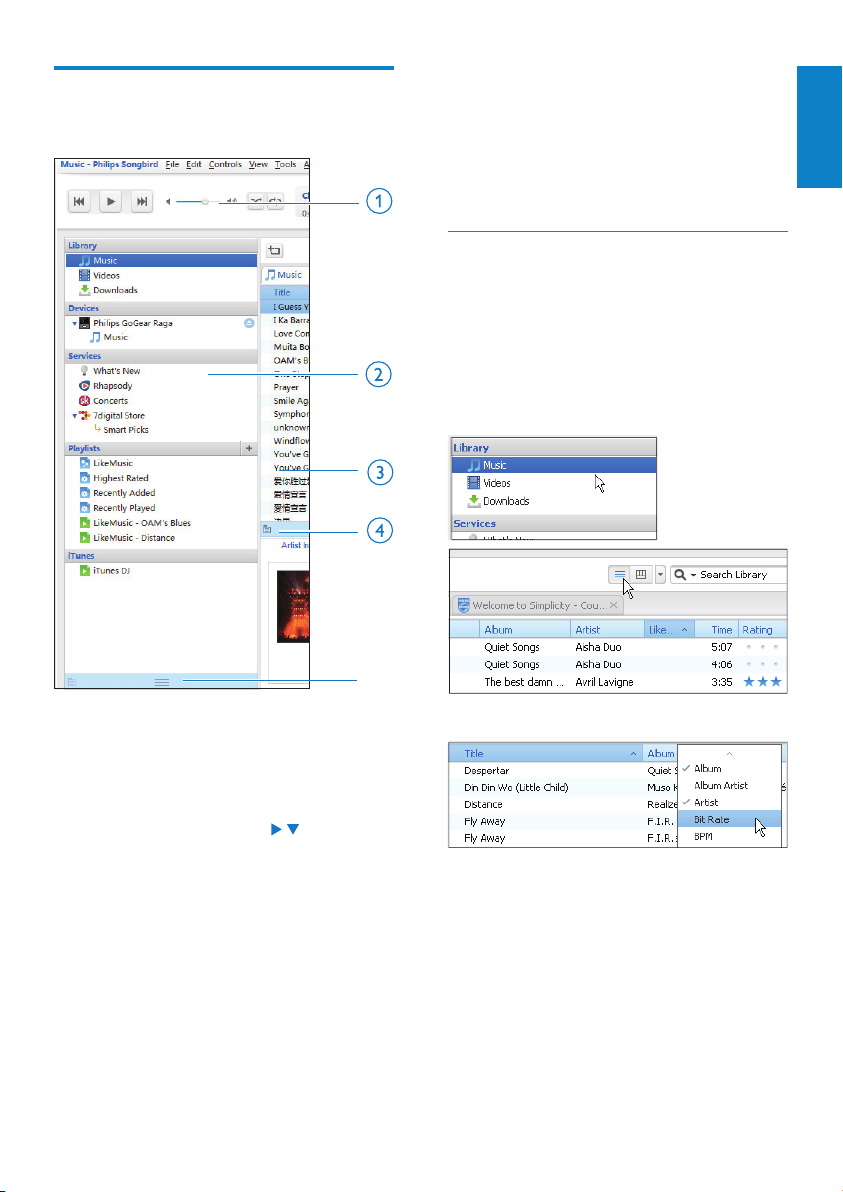The width and height of the screenshot is (843, 1192).
Task: Open the 7digital Store
Action: [119, 416]
